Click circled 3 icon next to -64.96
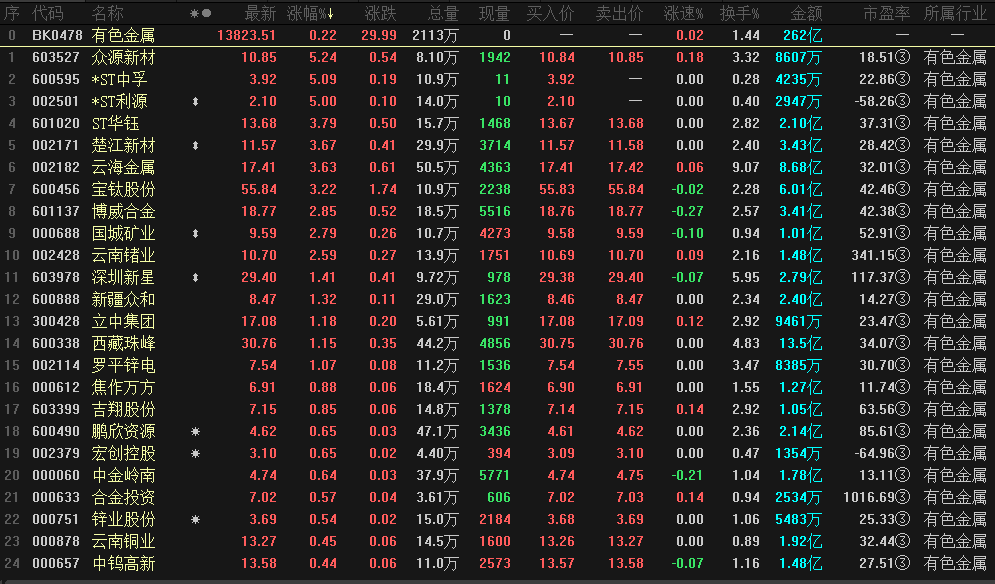Screen dimensions: 995x584 click(x=902, y=453)
